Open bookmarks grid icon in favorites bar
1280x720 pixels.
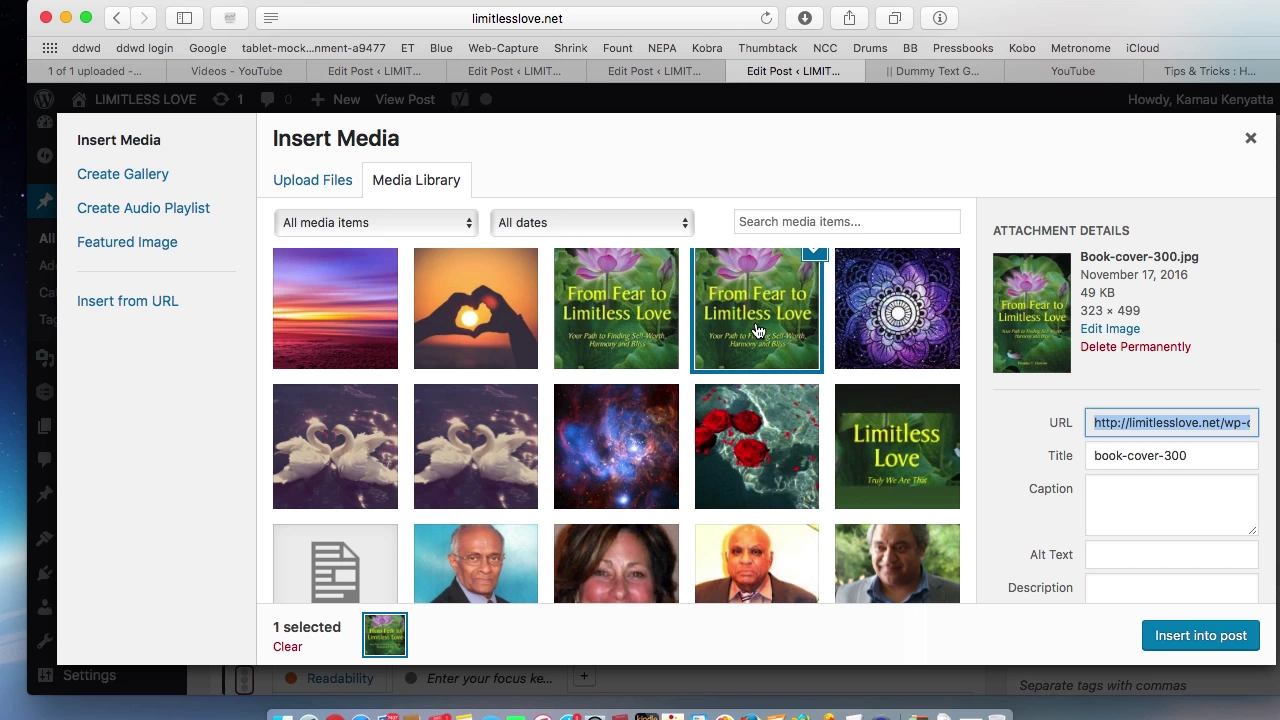click(50, 48)
